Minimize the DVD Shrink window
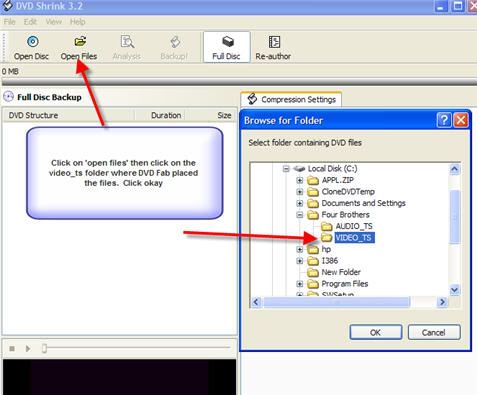This screenshot has height=395, width=477. 441,6
